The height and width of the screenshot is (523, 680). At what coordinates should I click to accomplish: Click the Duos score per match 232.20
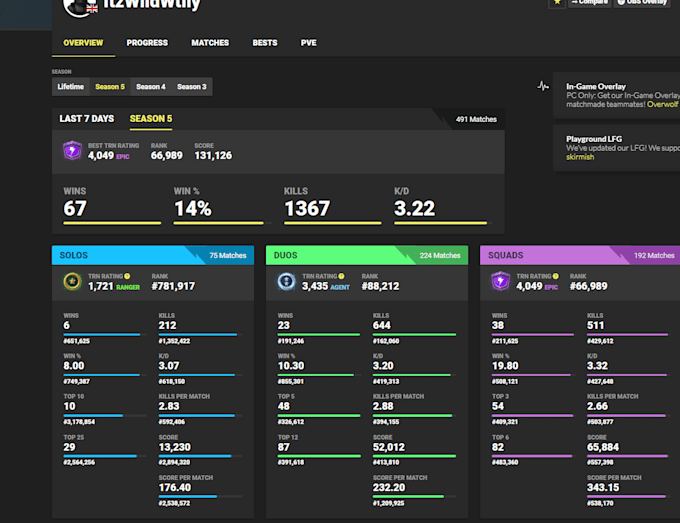389,488
